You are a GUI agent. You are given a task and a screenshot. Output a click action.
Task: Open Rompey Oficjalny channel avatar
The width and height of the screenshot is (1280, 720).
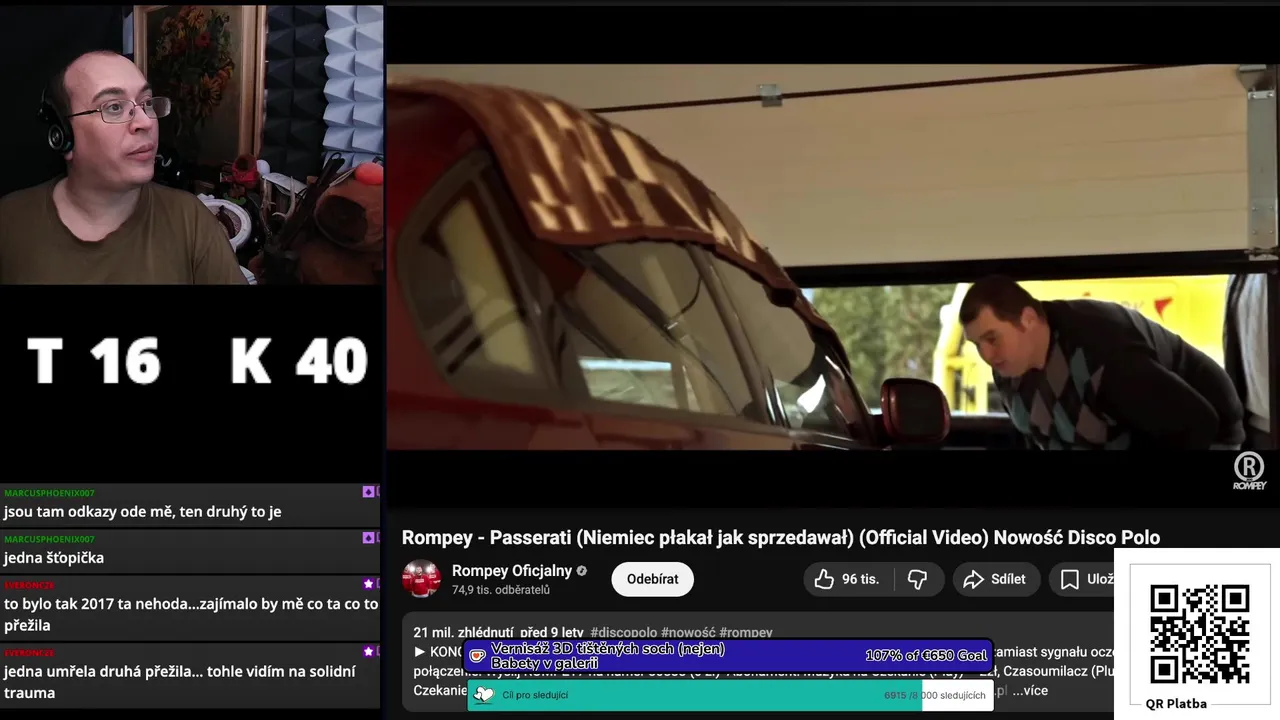[421, 579]
